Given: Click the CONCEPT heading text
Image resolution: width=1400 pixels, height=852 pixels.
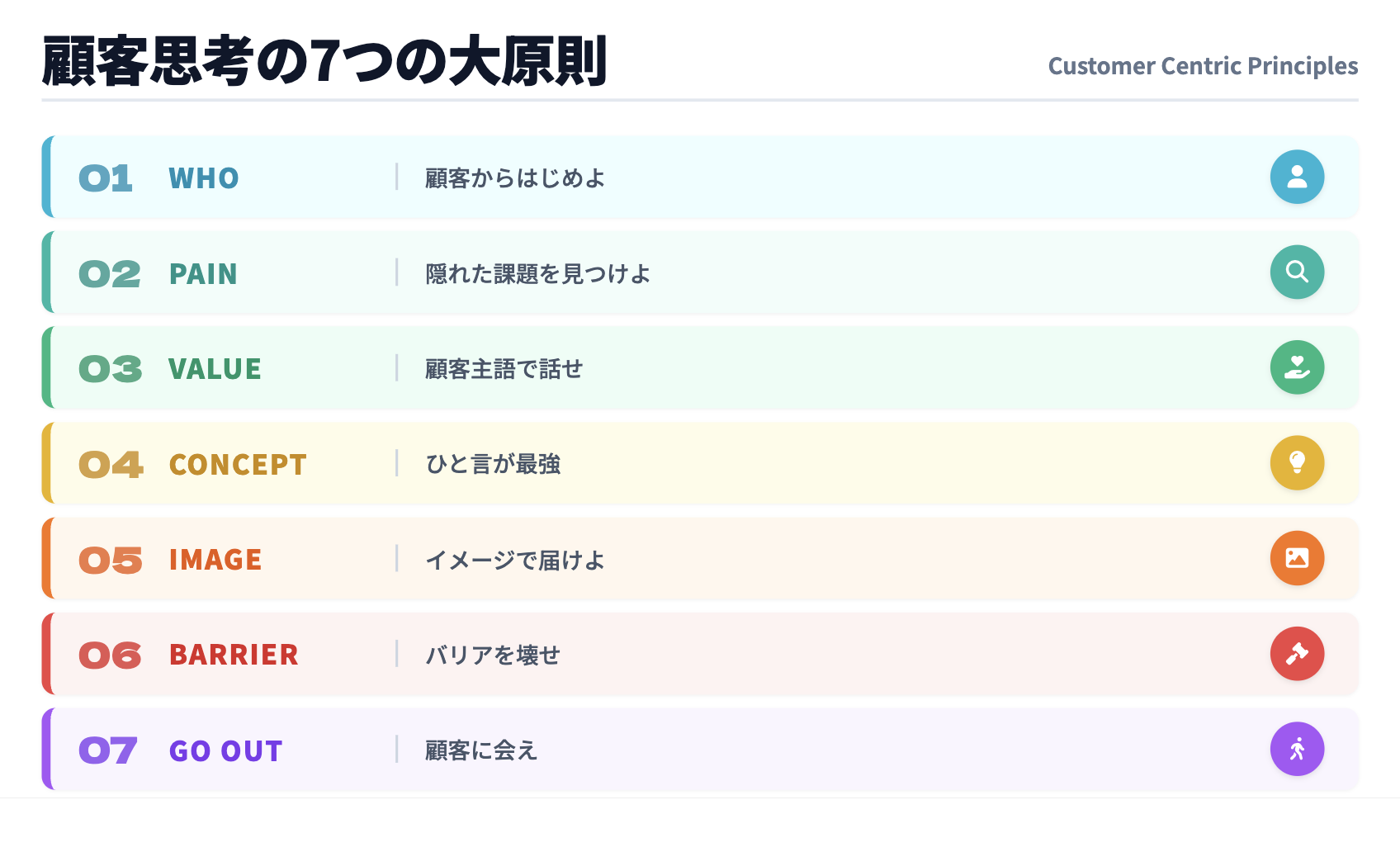Looking at the screenshot, I should coord(238,465).
